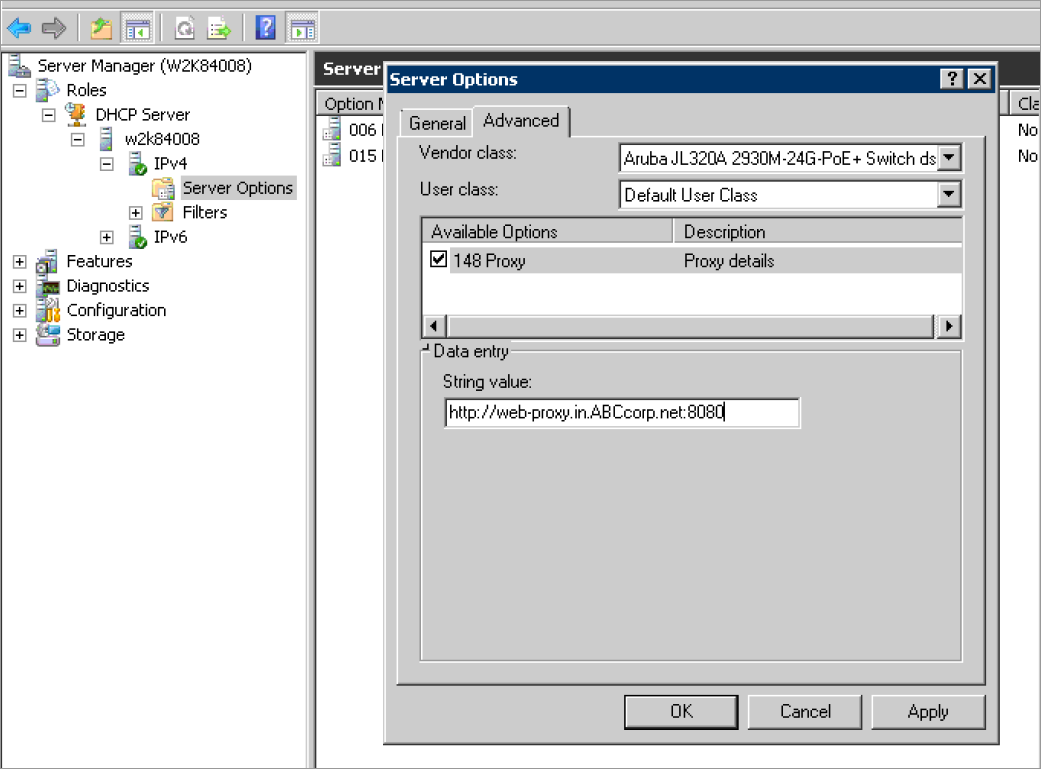
Task: Click the options list scroll left arrow
Action: [x=434, y=326]
